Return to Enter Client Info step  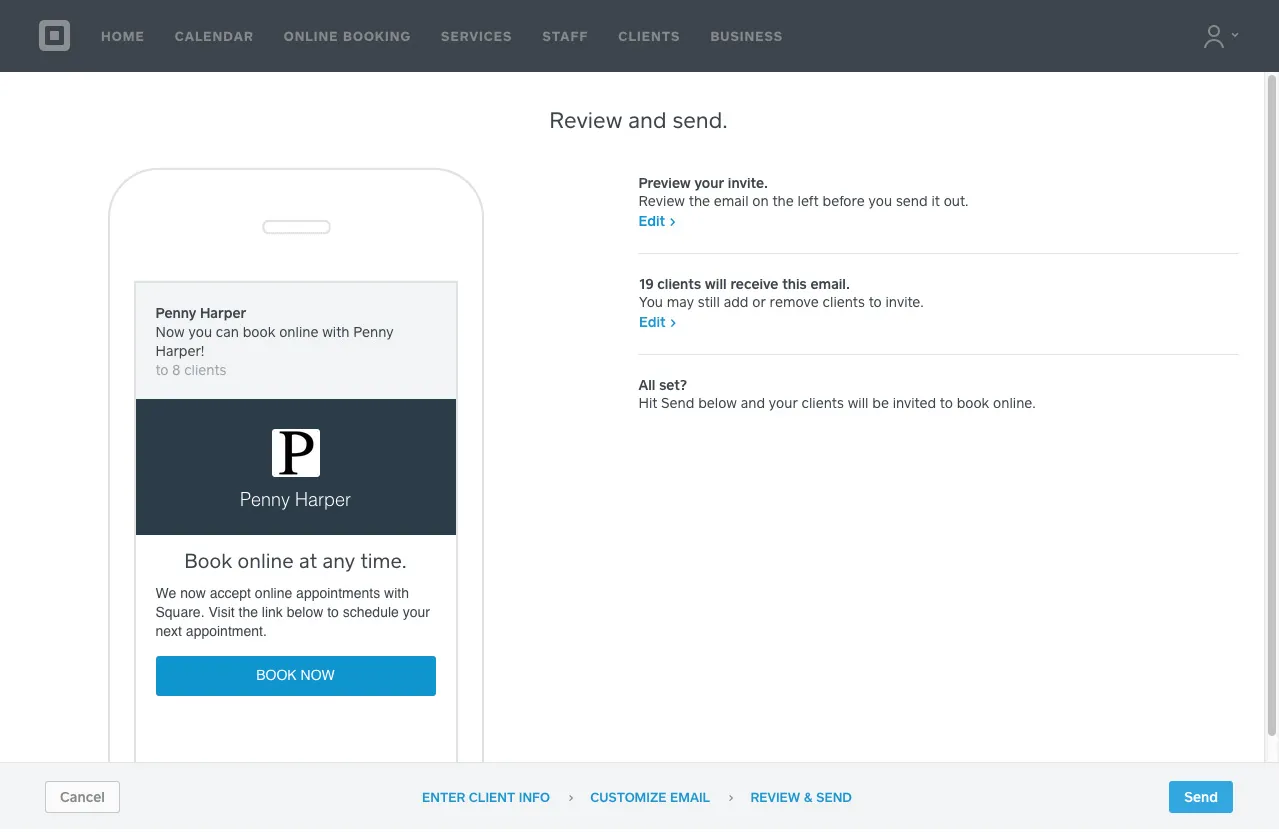point(486,798)
